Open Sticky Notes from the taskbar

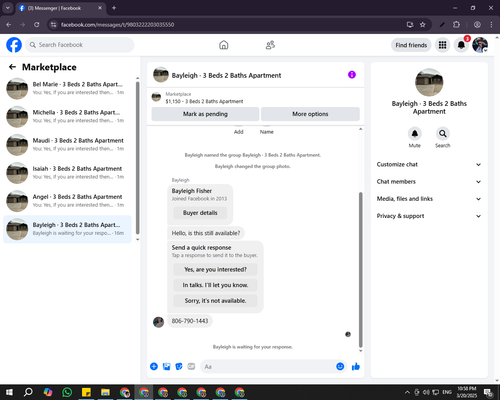pyautogui.click(x=86, y=392)
